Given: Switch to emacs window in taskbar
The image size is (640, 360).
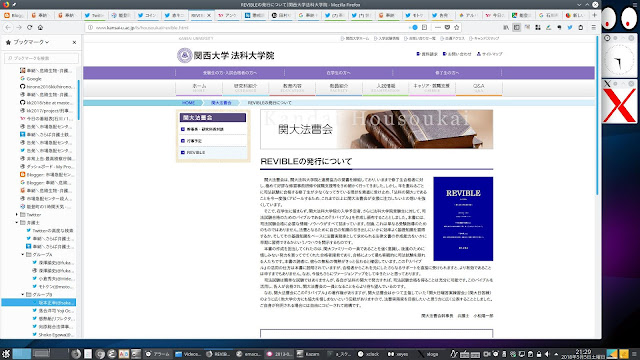Looking at the screenshot, I should (x=249, y=354).
